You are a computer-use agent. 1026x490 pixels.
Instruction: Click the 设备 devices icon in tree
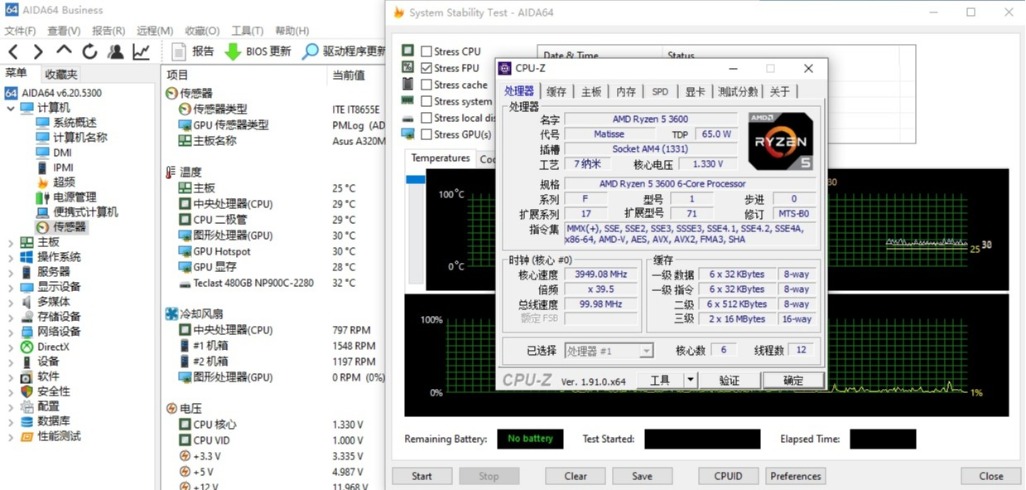click(x=27, y=362)
